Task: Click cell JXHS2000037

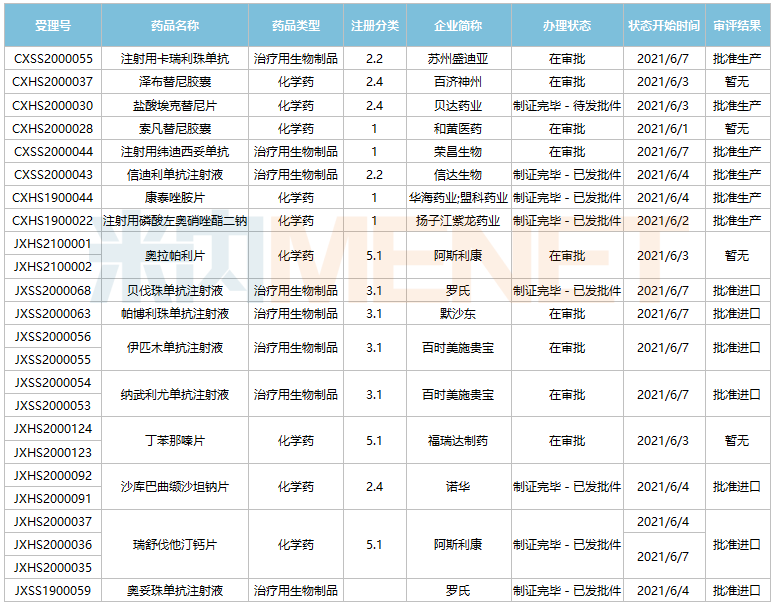Action: tap(53, 522)
